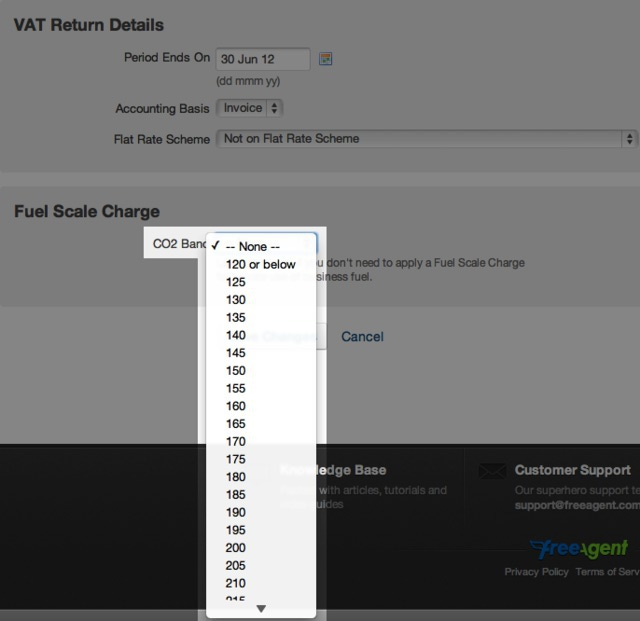Select 185 from the CO2 list
640x621 pixels.
pos(236,494)
